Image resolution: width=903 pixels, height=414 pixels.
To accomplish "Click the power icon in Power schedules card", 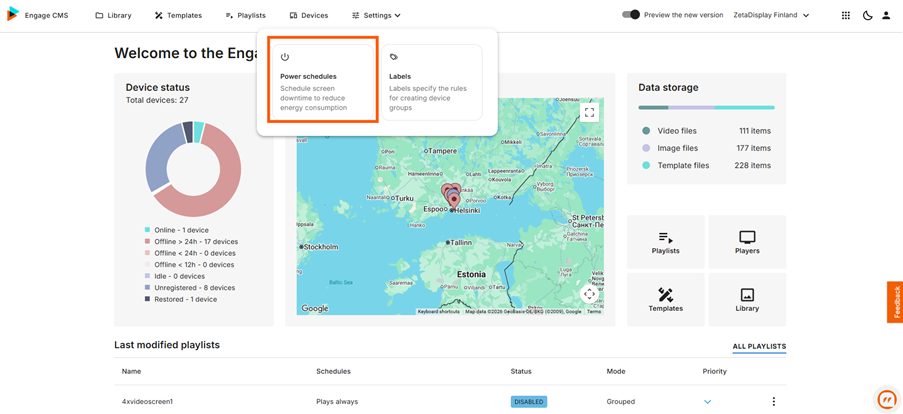I will [x=284, y=57].
